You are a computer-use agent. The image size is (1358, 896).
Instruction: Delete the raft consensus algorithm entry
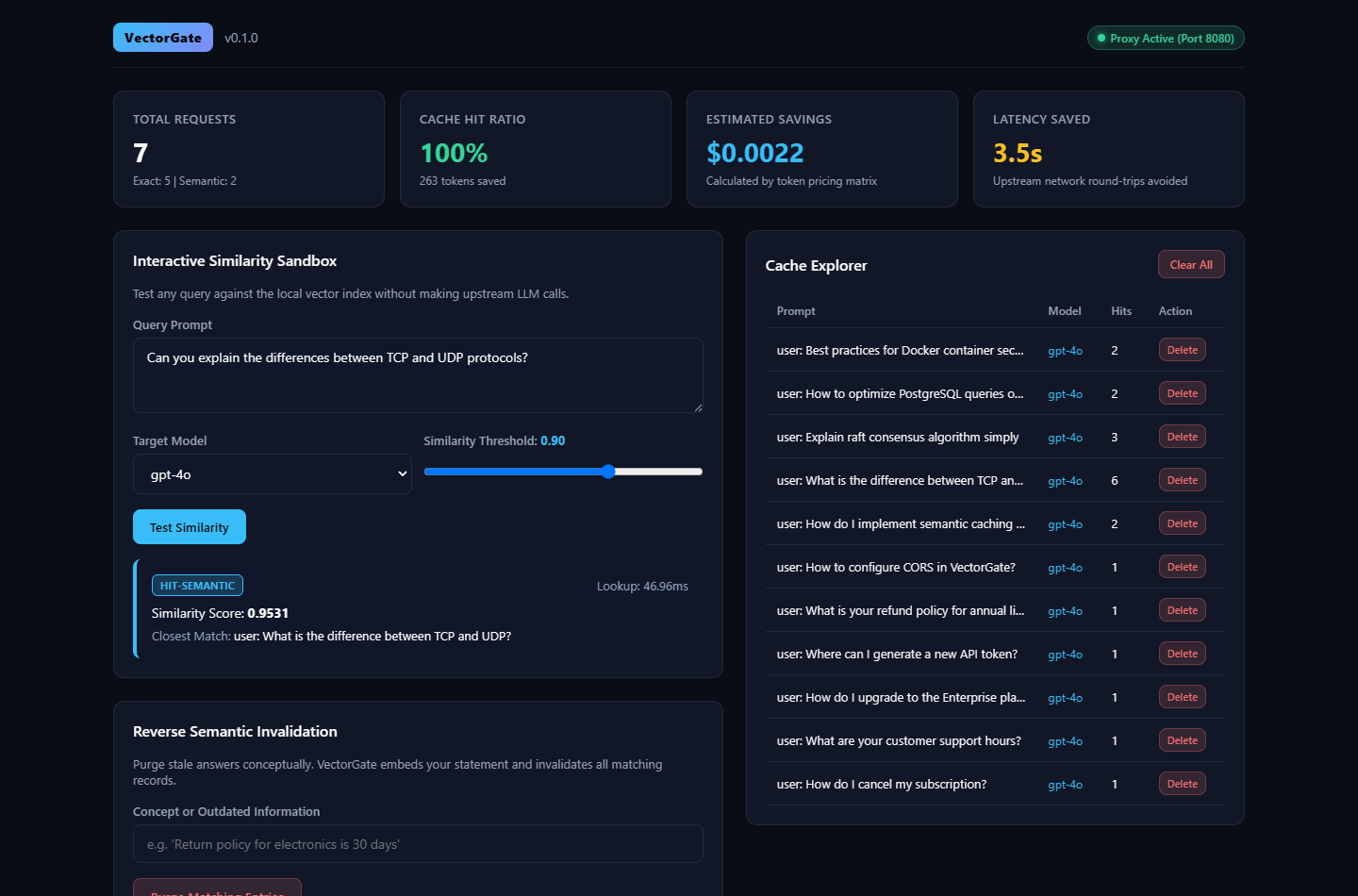coord(1182,437)
